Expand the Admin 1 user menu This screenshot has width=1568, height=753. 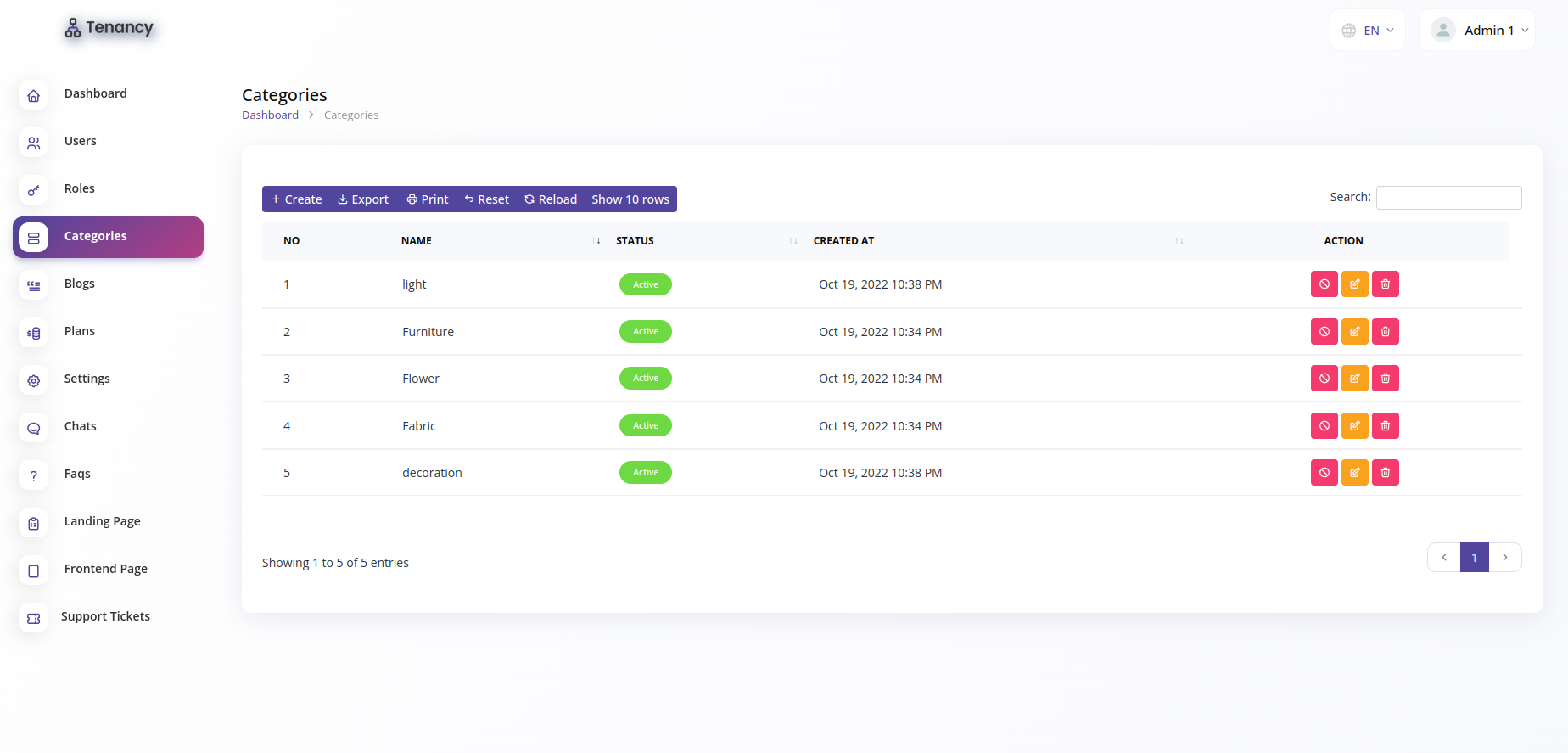[1477, 31]
